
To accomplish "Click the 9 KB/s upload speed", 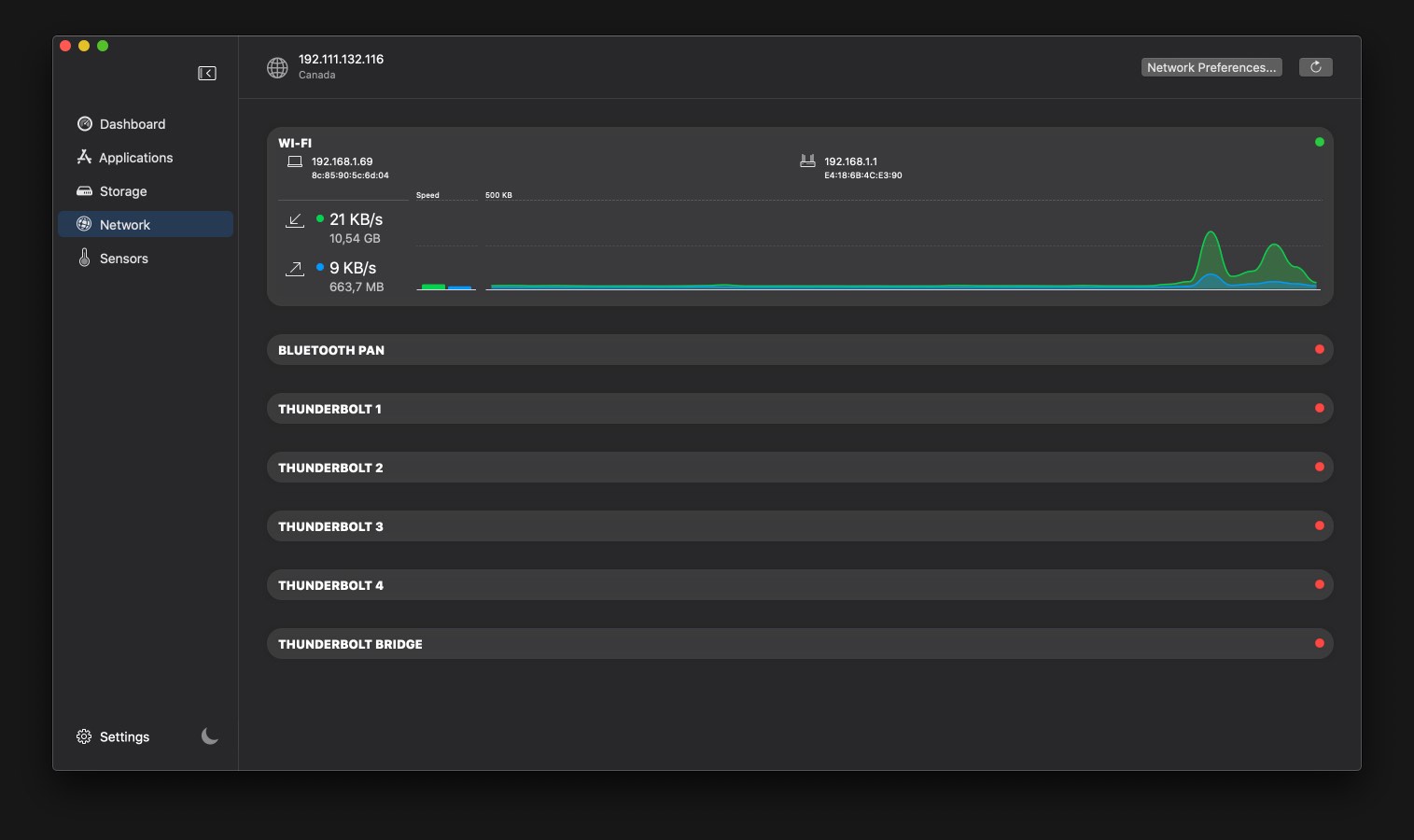I will (353, 268).
